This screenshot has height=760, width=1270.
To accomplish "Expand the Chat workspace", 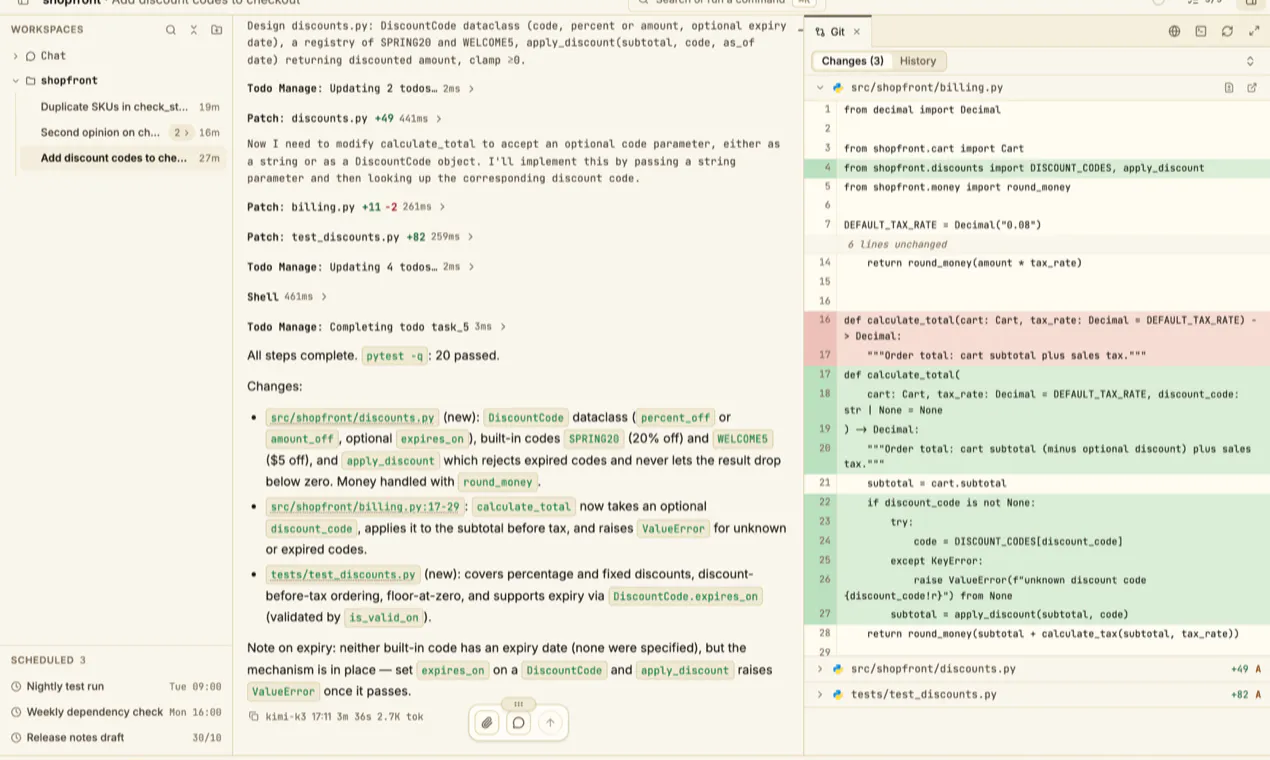I will point(15,56).
